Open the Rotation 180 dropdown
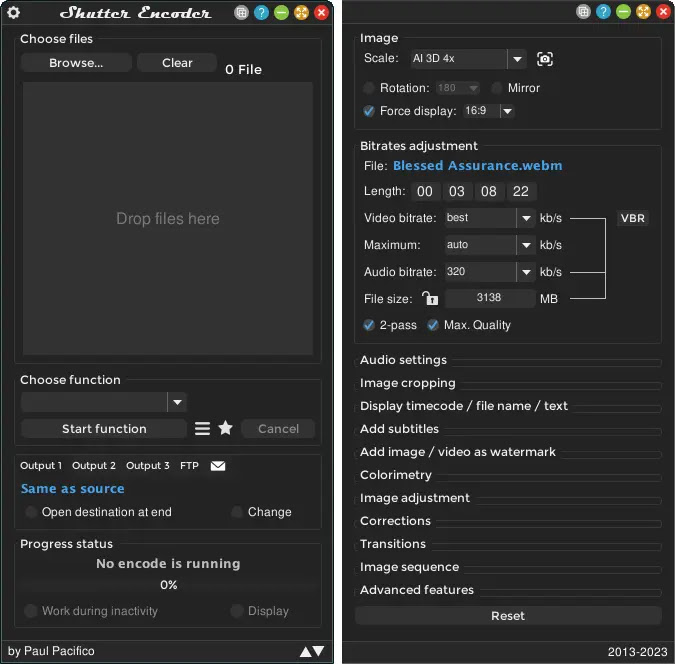Screen dimensions: 675x664 (x=458, y=88)
